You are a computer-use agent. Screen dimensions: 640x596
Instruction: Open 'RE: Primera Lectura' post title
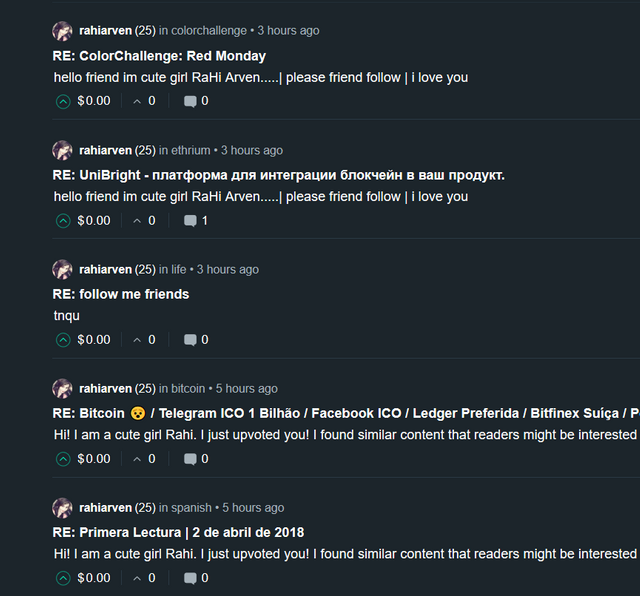178,532
